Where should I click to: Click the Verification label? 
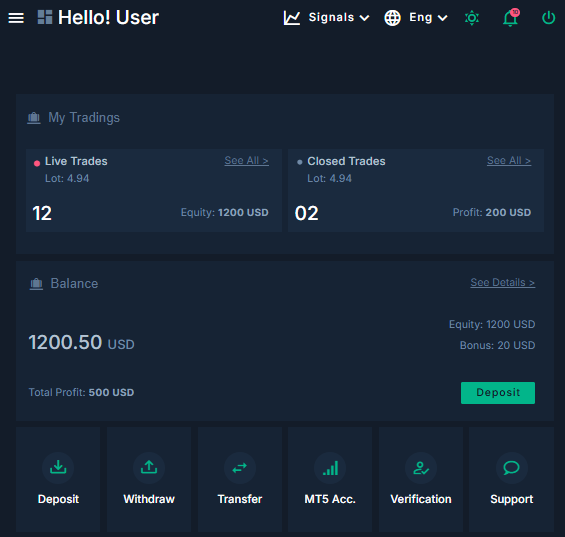click(x=421, y=499)
